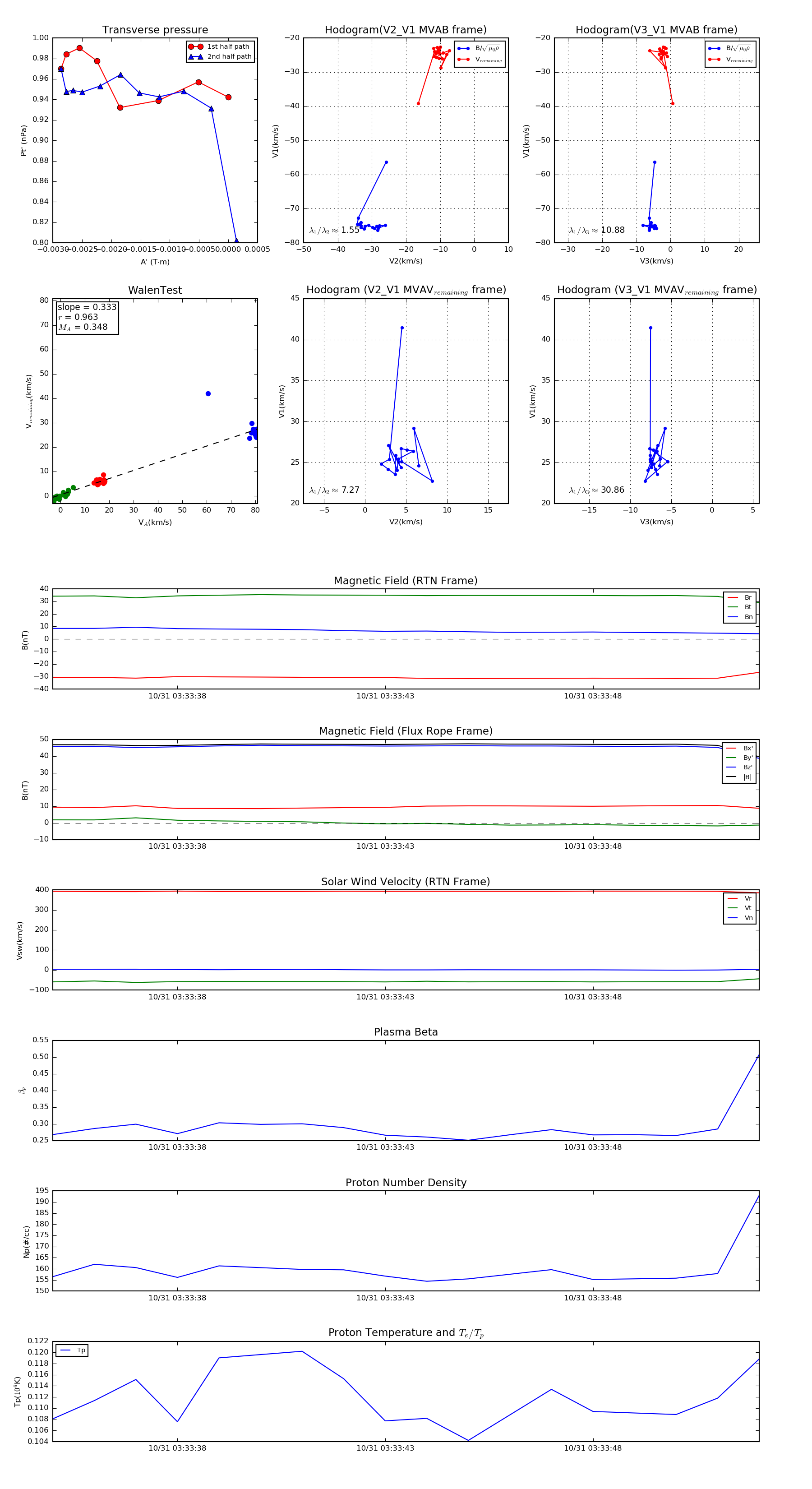Screen dimensions: 812x1489
Task: Click the 'Vsw(km/s)' y-axis label
Action: 20,940
